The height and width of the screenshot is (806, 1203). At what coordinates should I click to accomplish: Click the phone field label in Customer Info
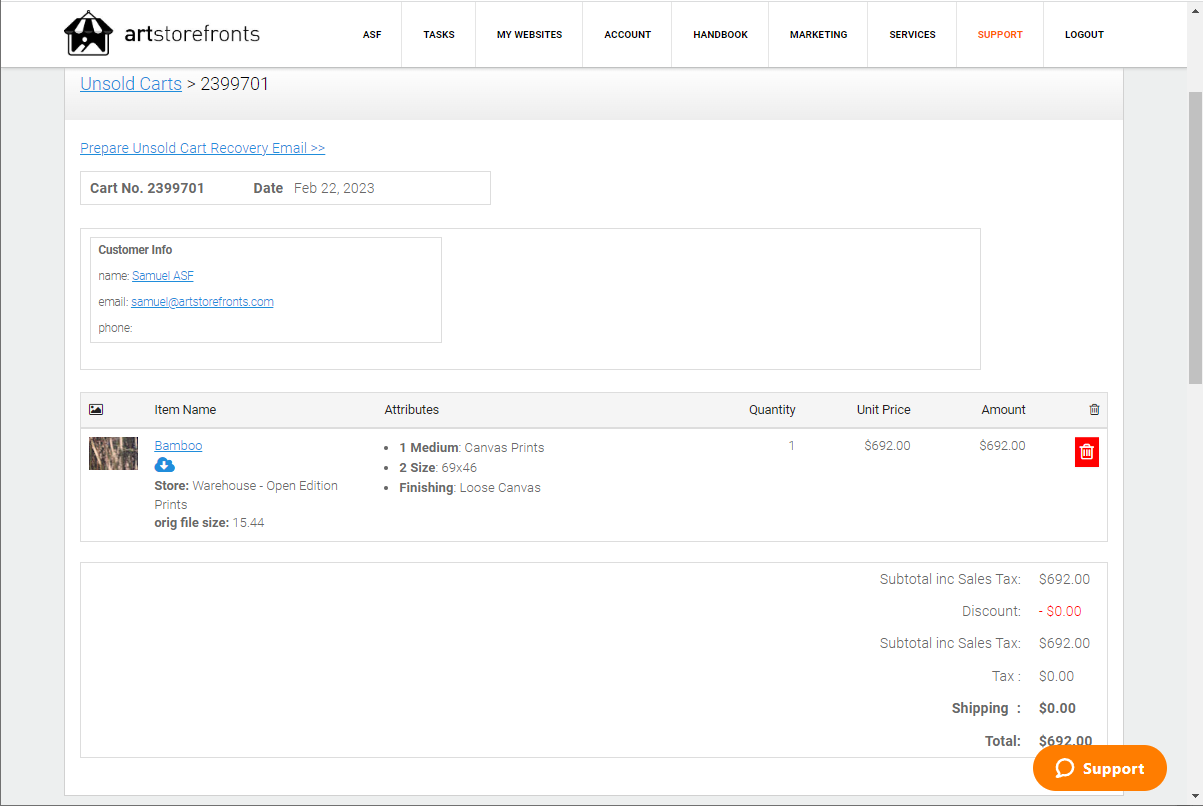[x=115, y=328]
